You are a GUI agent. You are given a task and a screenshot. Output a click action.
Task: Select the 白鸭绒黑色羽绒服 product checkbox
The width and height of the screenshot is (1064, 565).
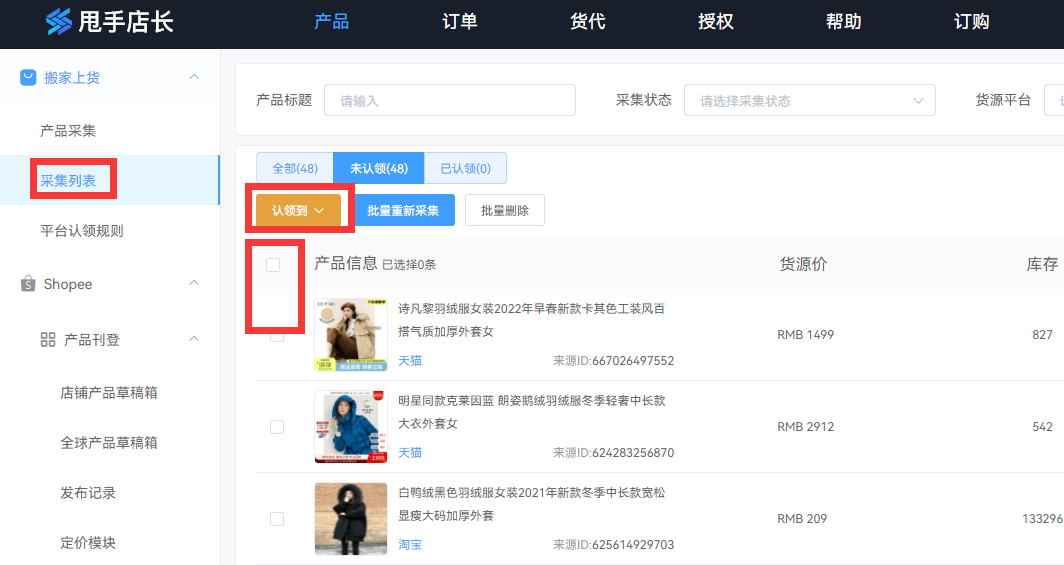277,519
